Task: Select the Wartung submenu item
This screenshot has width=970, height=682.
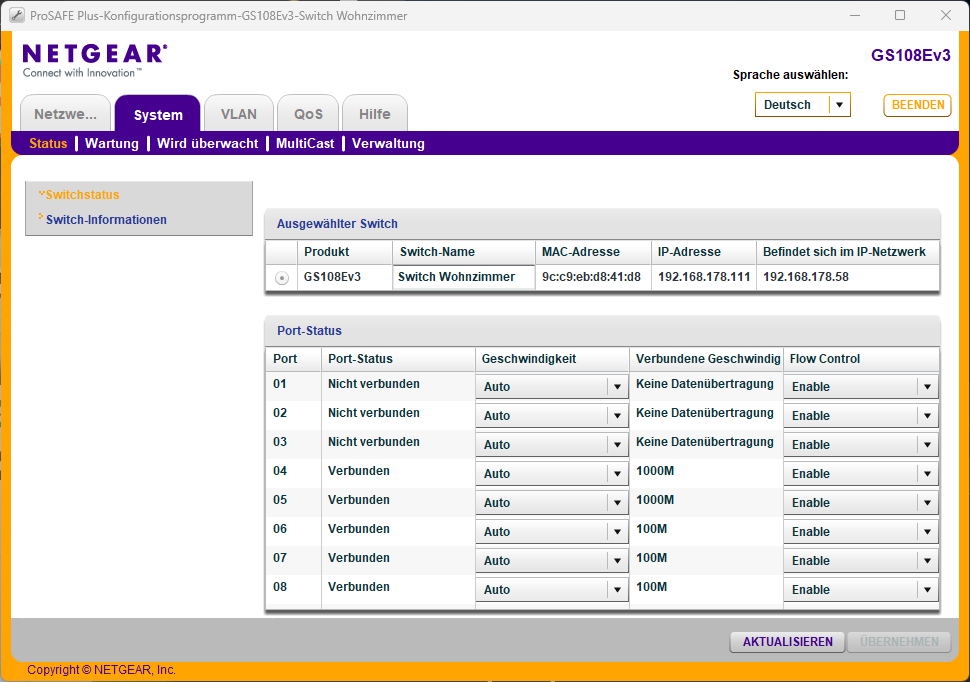Action: click(x=112, y=144)
